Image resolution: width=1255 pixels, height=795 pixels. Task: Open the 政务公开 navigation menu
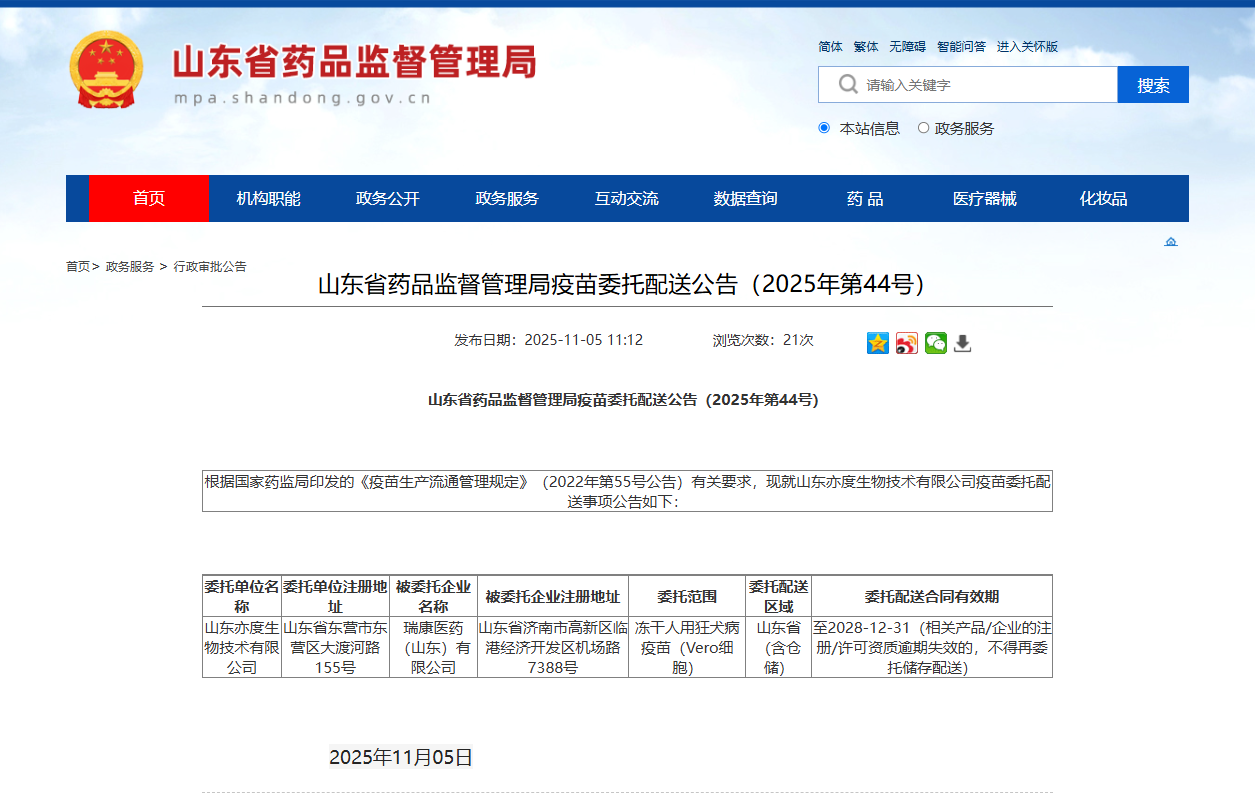tap(388, 199)
